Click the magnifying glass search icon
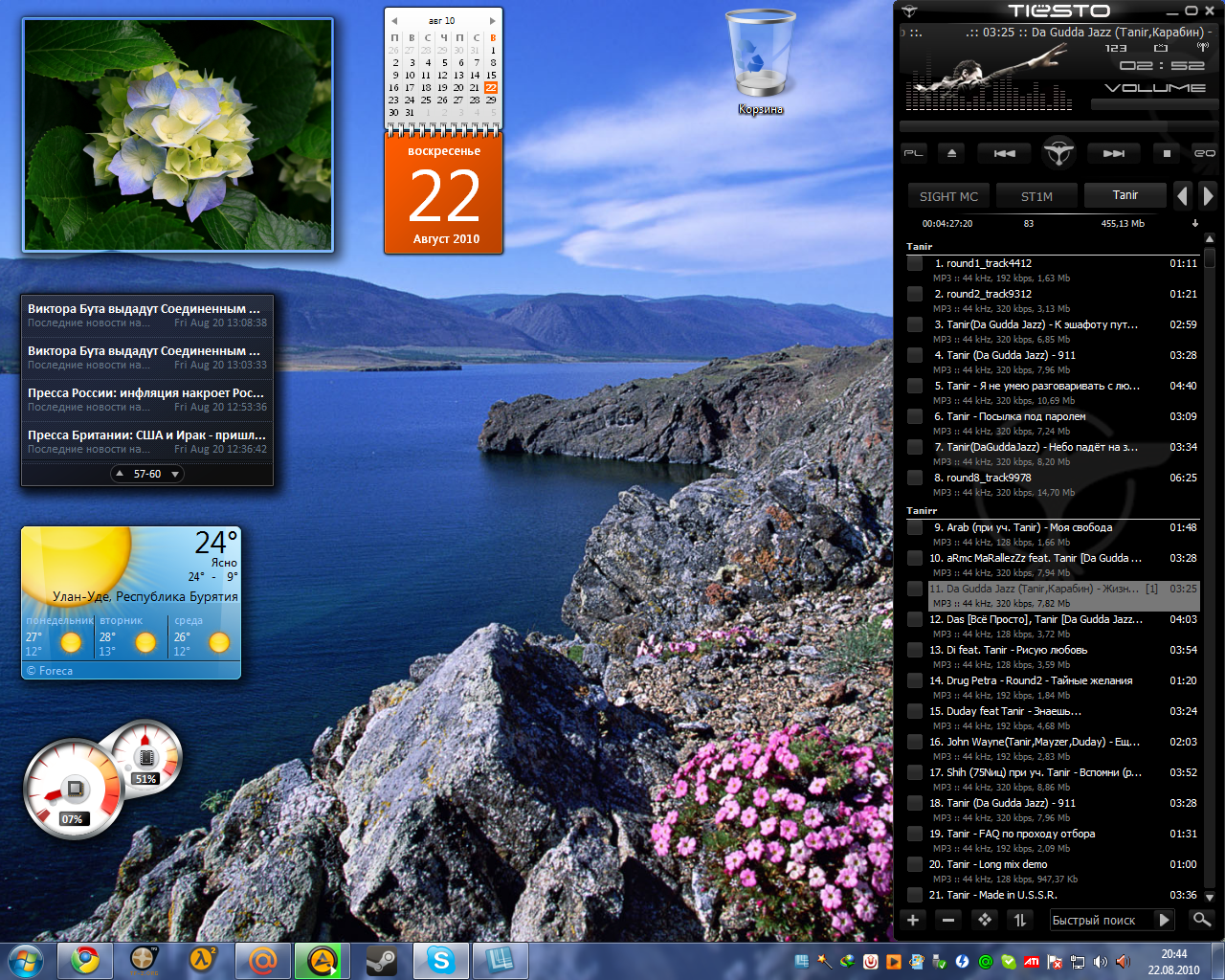1225x980 pixels. pos(1201,919)
